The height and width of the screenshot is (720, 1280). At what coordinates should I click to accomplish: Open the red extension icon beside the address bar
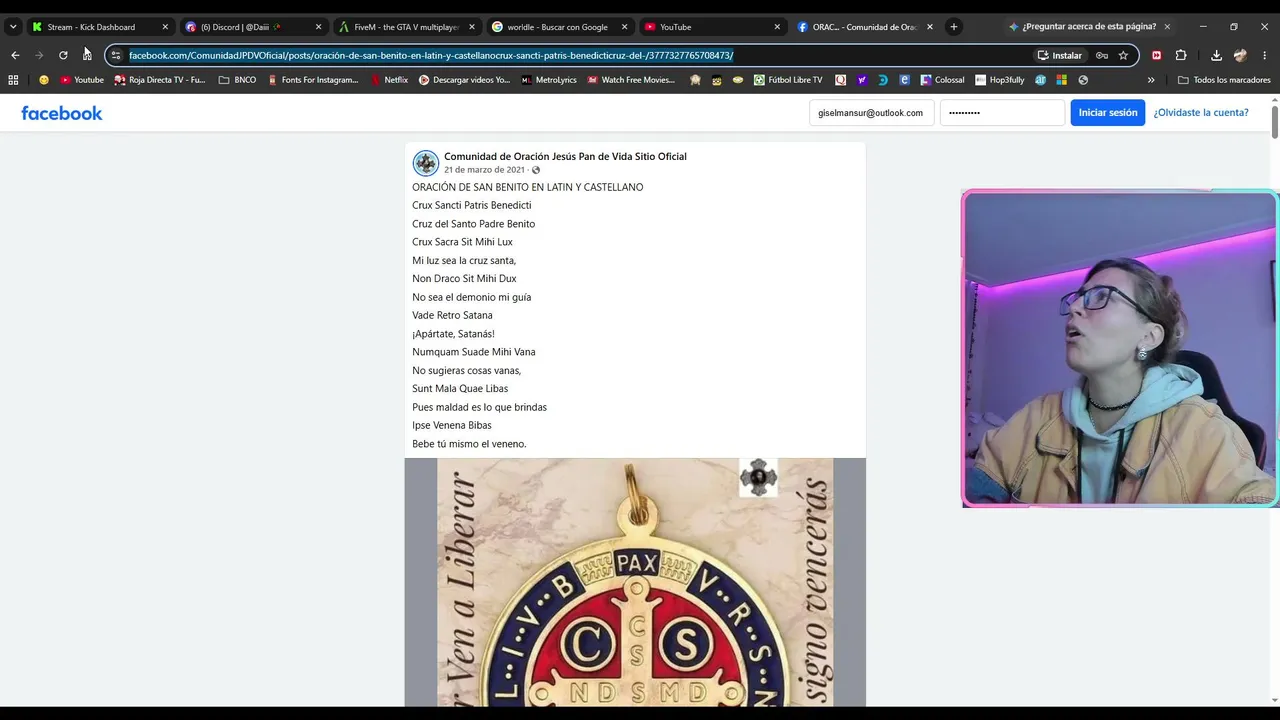coord(1157,55)
